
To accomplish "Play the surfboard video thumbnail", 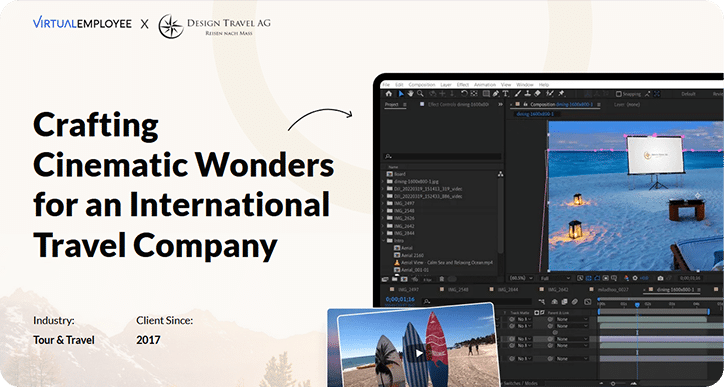I will [419, 353].
